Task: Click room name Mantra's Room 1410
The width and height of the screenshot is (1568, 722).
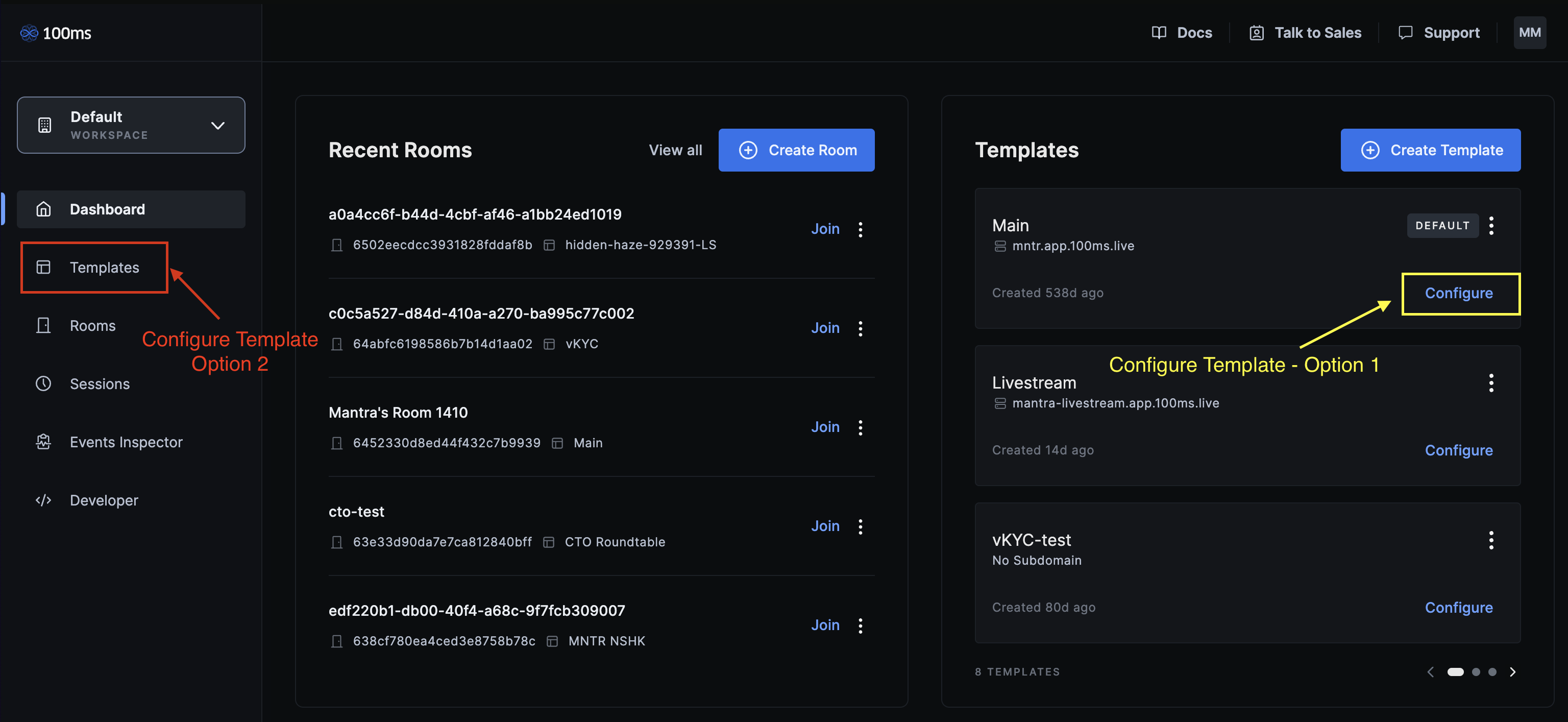Action: point(398,413)
